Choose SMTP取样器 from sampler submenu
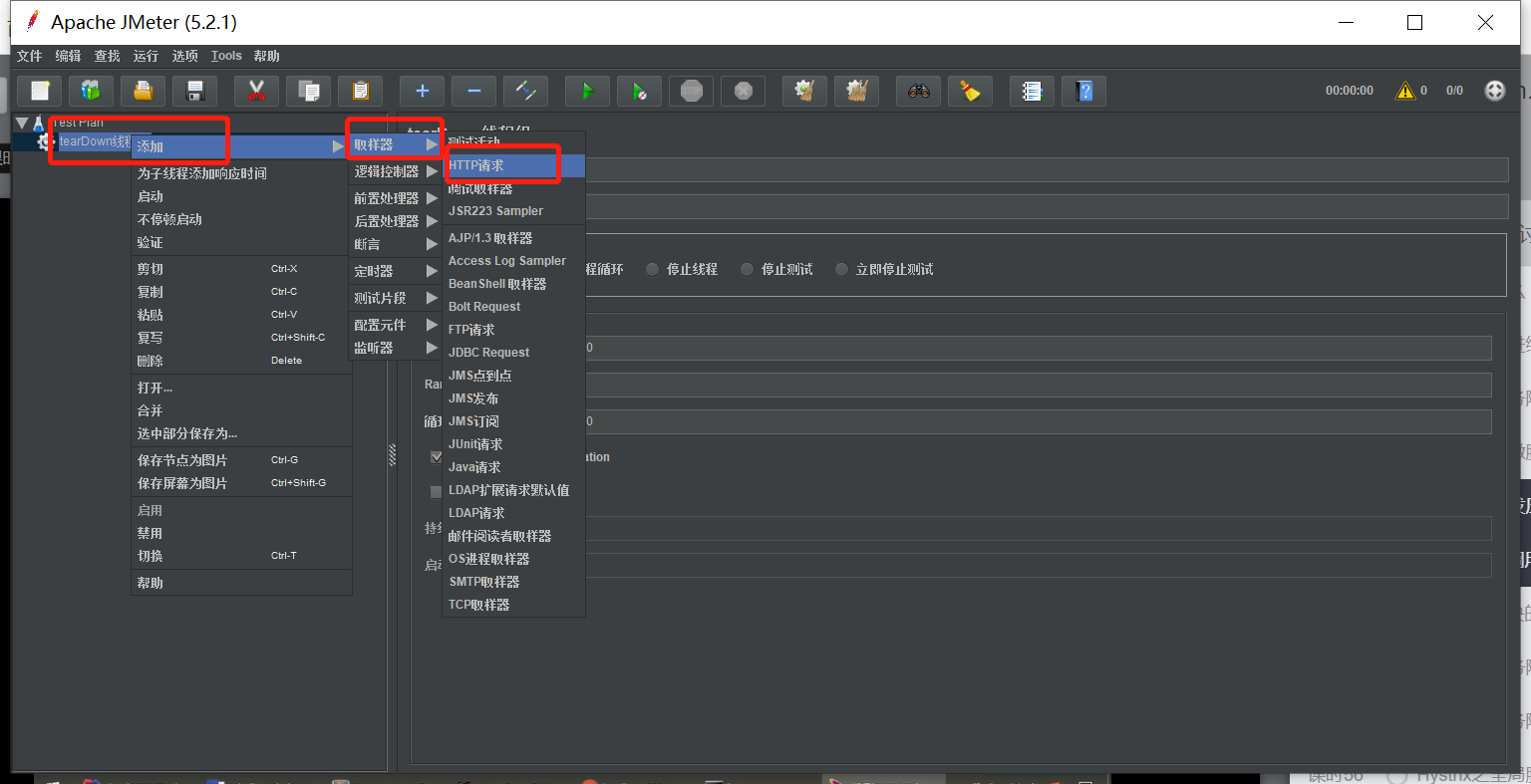The height and width of the screenshot is (784, 1531). tap(513, 582)
